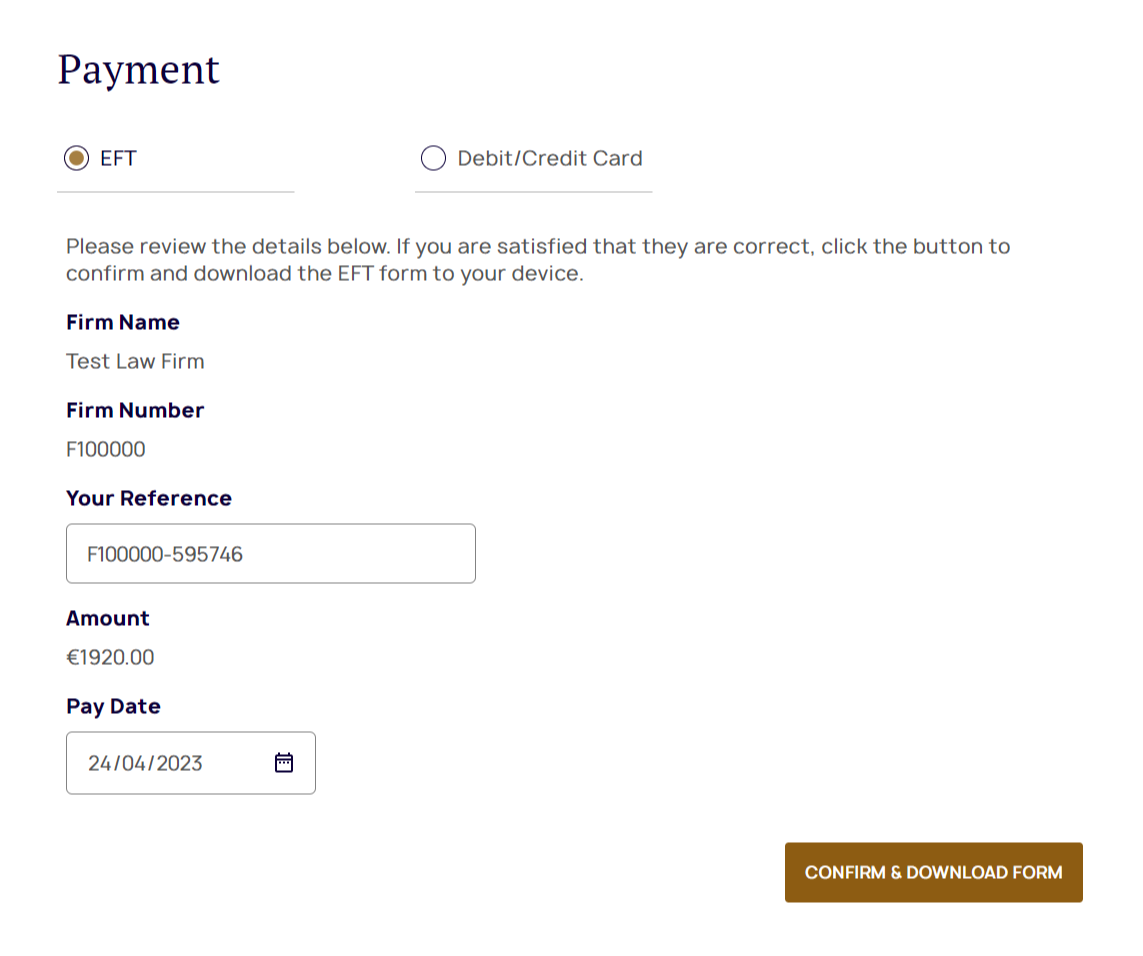Screen dimensions: 1143x956
Task: Select the EFT radio button
Action: [x=76, y=158]
